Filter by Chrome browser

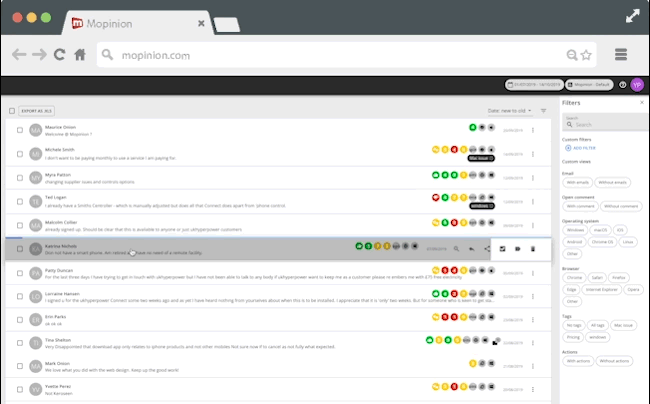(574, 278)
